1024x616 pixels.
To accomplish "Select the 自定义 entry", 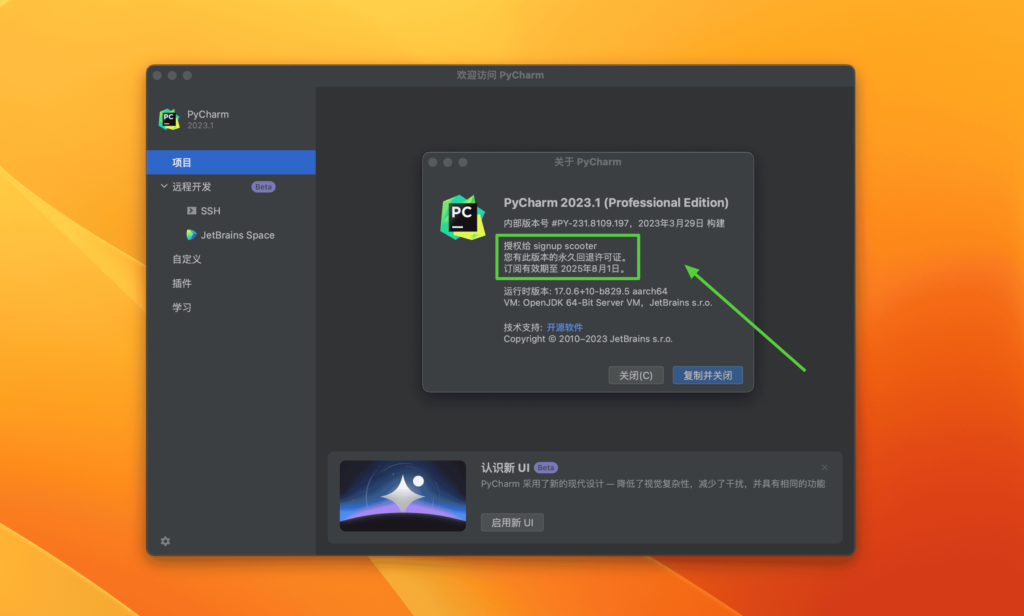I will 186,259.
